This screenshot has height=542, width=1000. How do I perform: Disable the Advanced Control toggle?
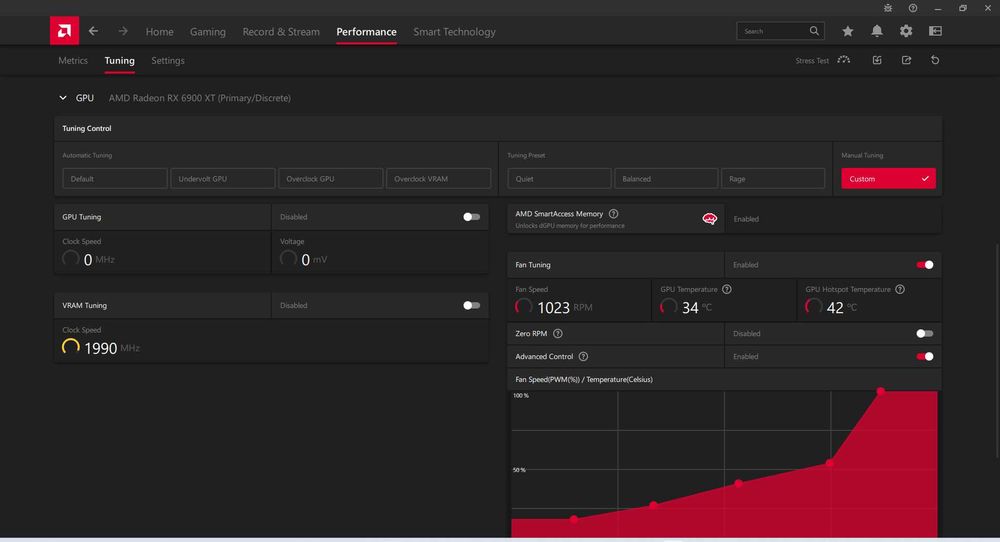(x=925, y=356)
